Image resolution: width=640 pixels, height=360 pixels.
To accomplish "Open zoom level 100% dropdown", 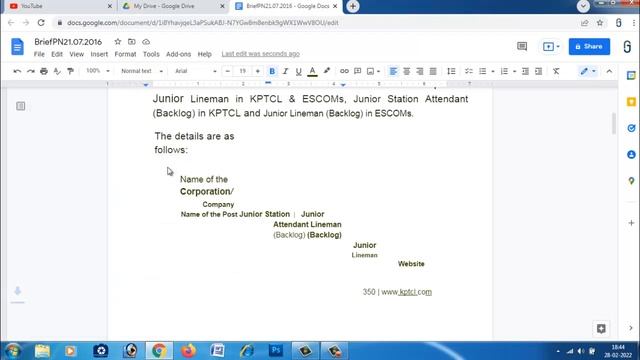I will click(x=98, y=71).
